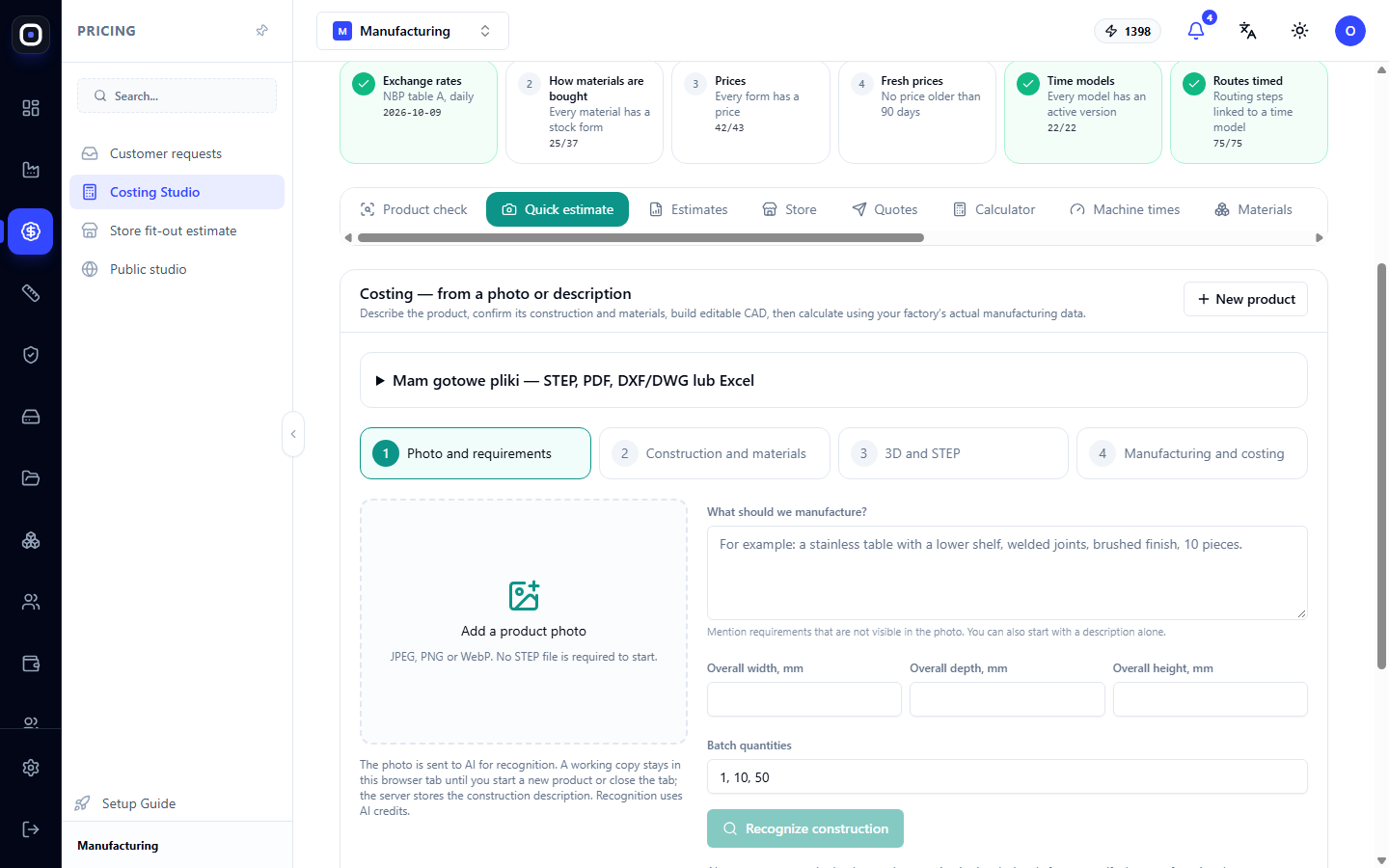Viewport: 1389px width, 868px height.
Task: Open the folder icon in sidebar
Action: (x=31, y=478)
